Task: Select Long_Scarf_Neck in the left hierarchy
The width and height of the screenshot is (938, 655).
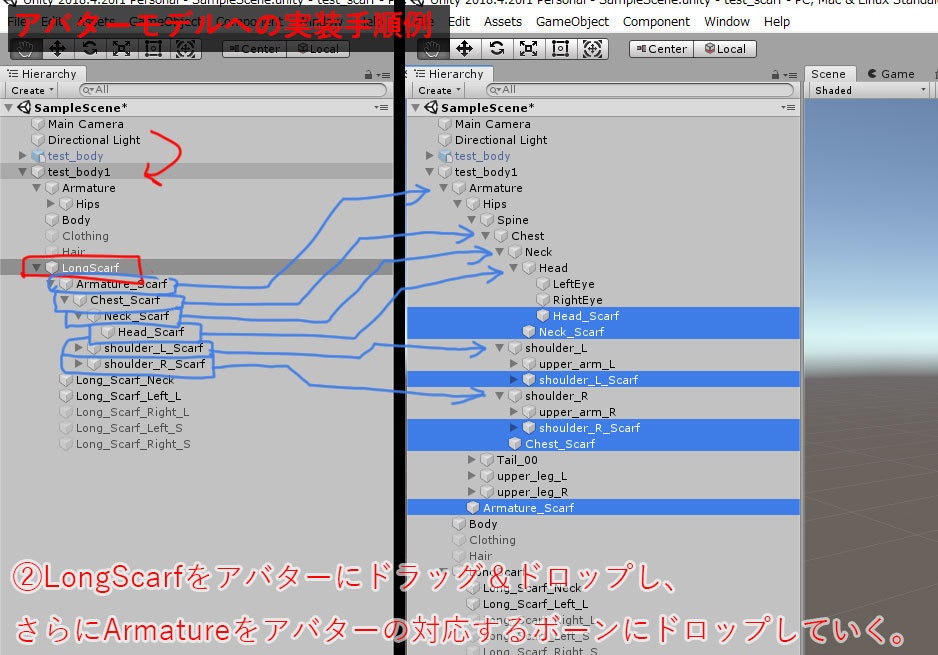Action: coord(196,380)
